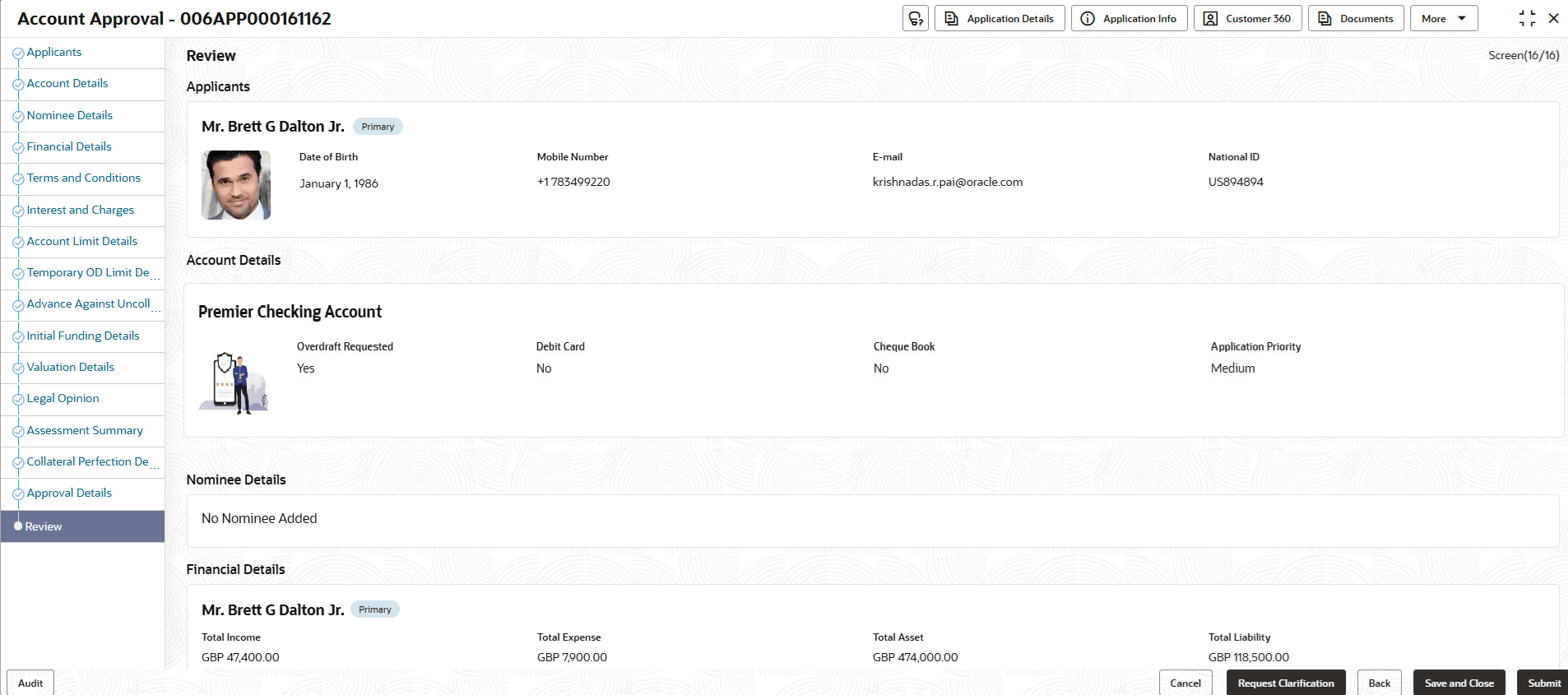The height and width of the screenshot is (695, 1568).
Task: Go to Applicants step
Action: point(54,52)
